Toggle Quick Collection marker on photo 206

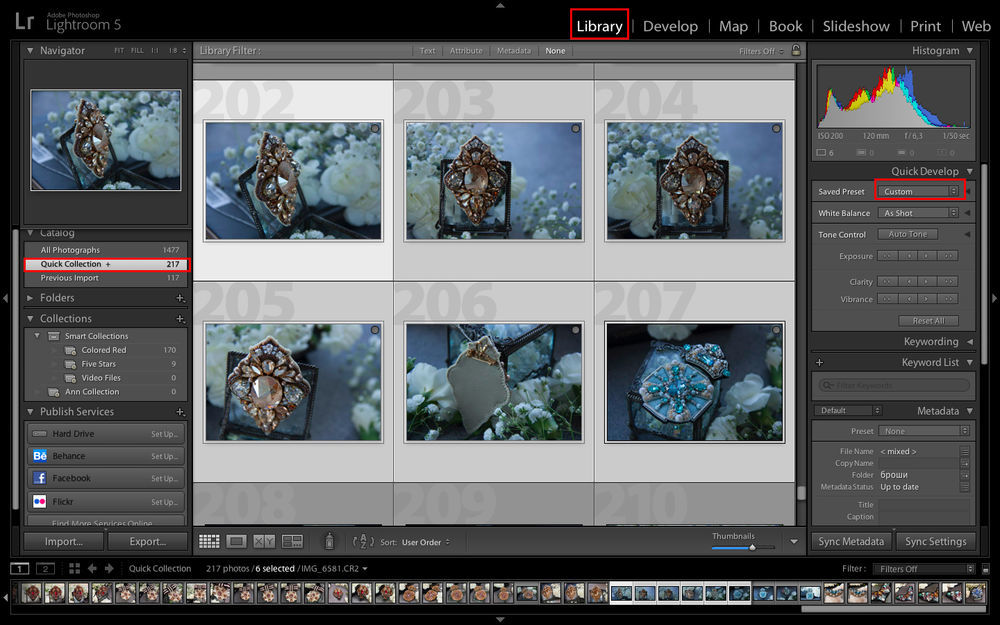coord(576,330)
